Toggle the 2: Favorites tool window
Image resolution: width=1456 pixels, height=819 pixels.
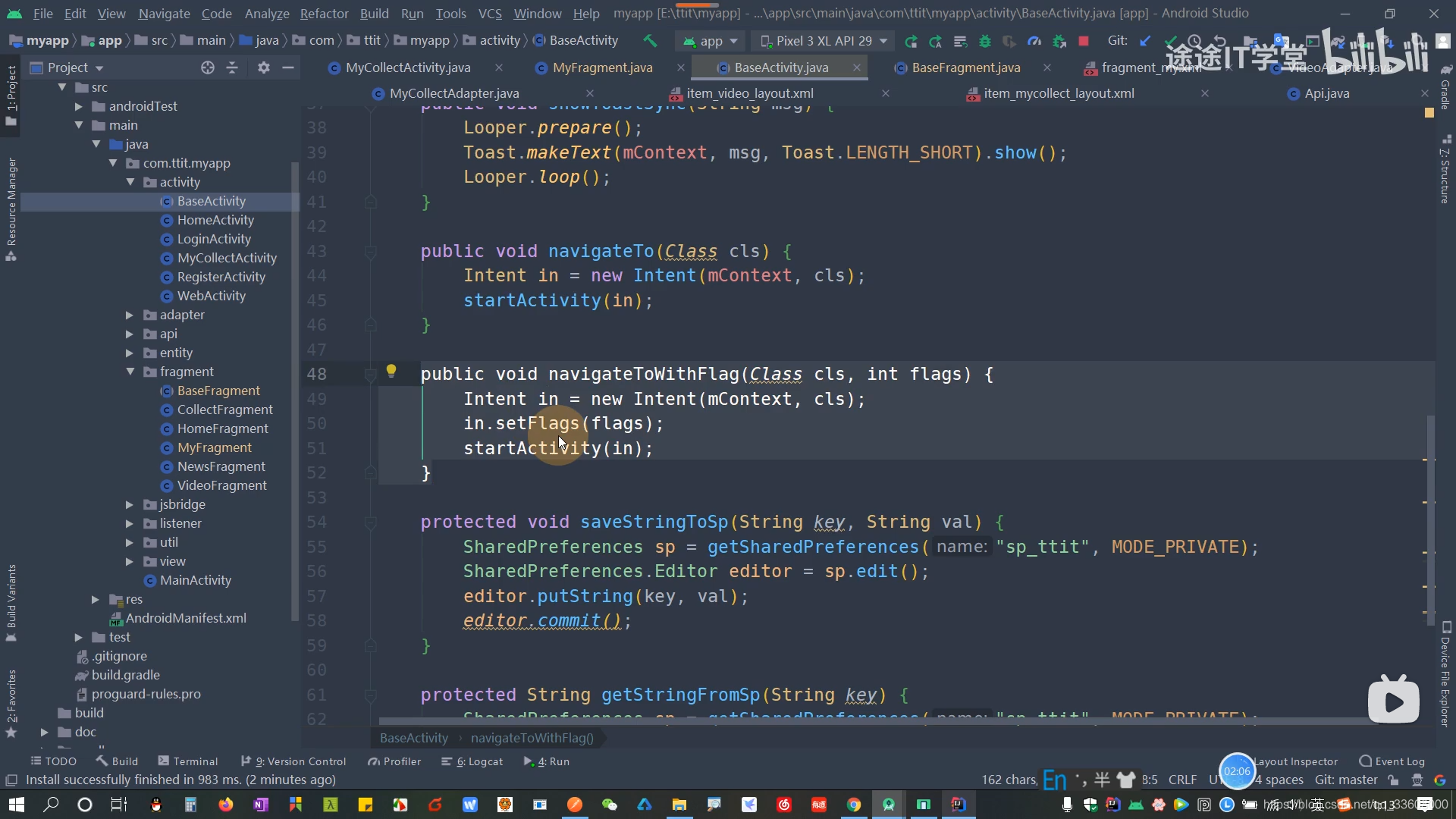point(11,703)
